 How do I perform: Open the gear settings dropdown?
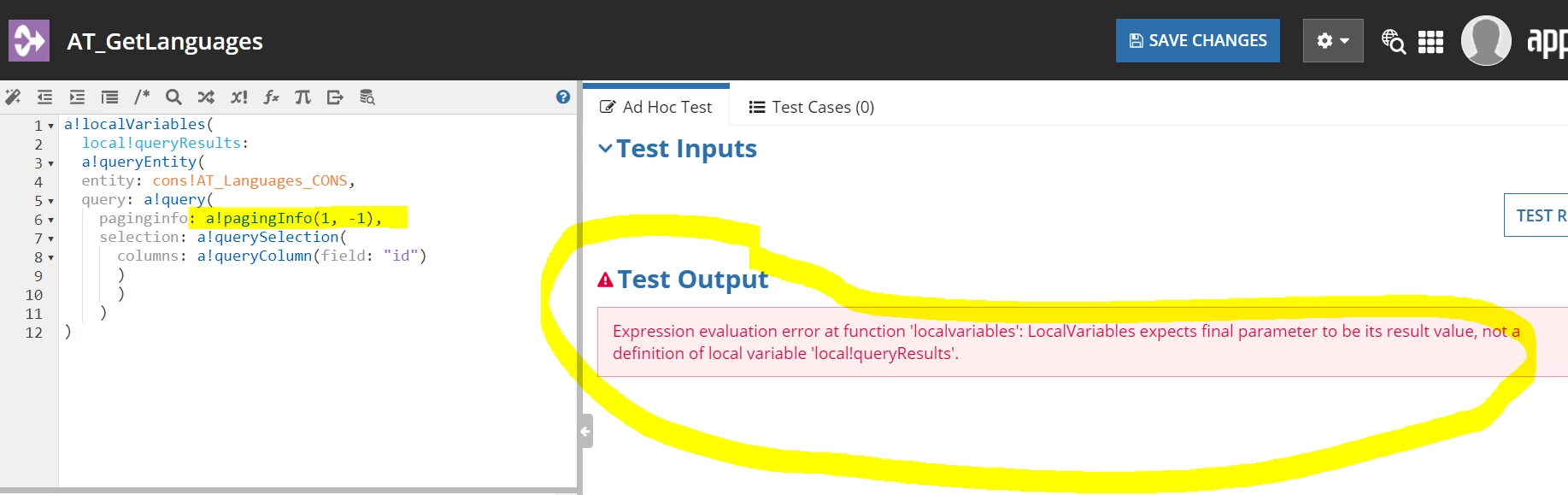[x=1333, y=41]
